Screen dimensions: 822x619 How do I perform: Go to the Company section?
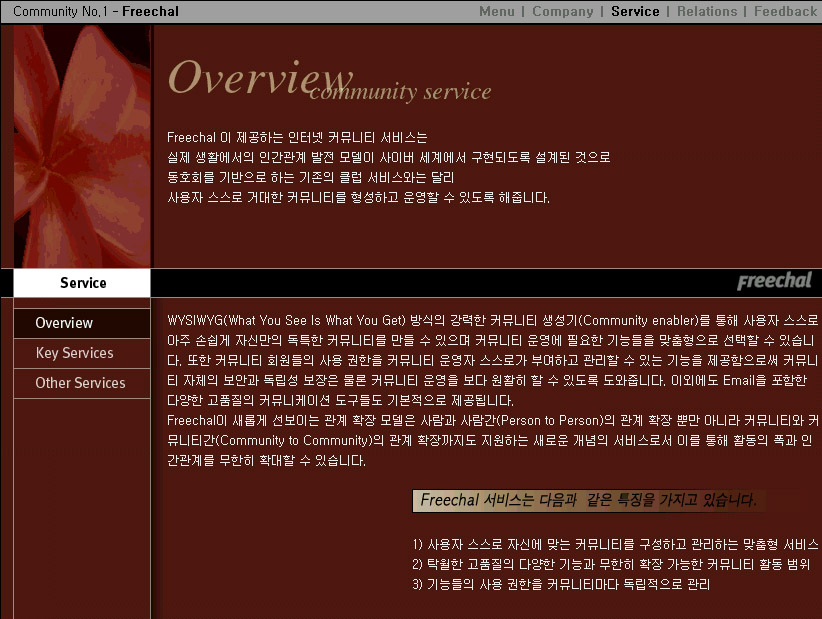(x=563, y=12)
